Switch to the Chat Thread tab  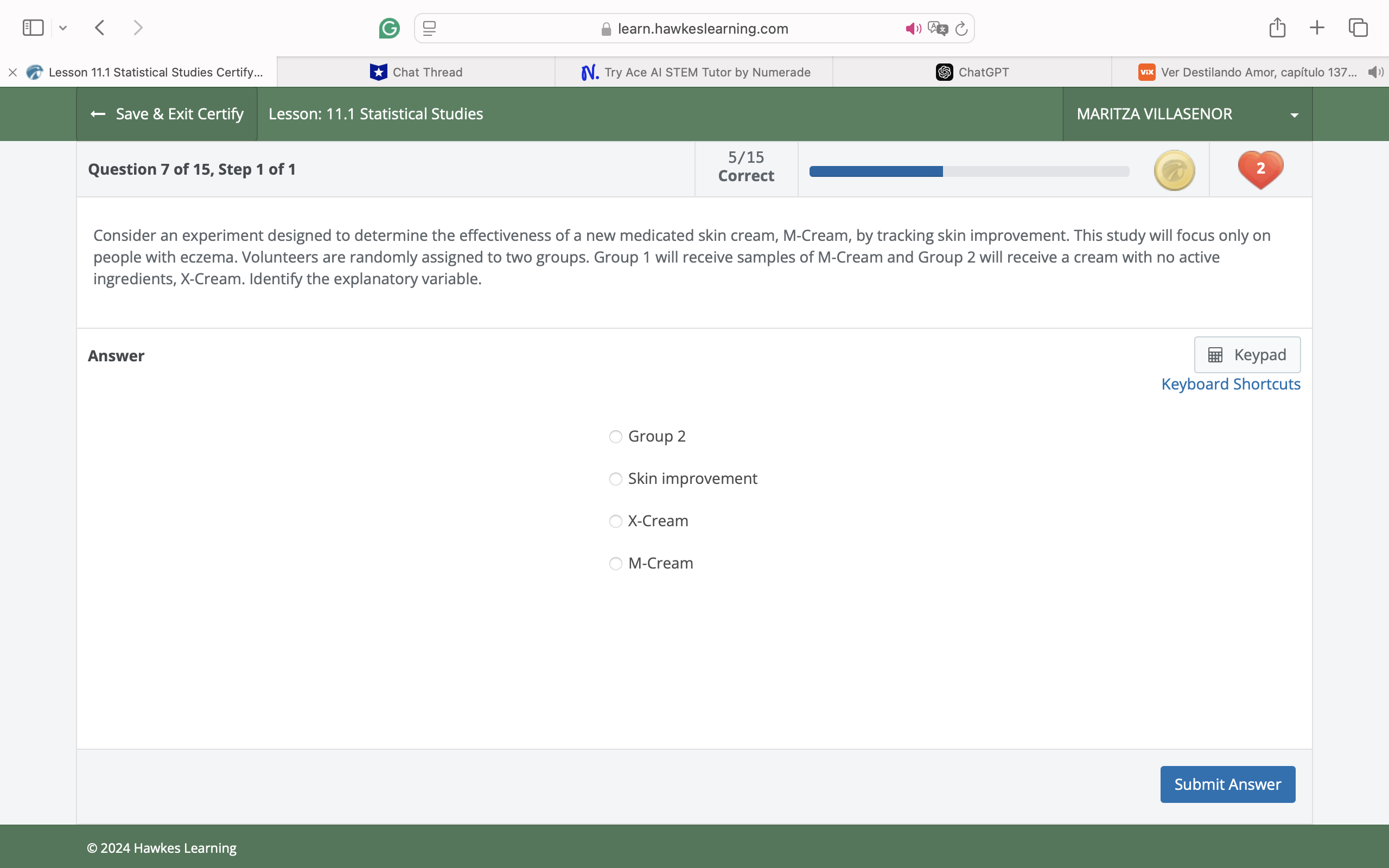416,72
